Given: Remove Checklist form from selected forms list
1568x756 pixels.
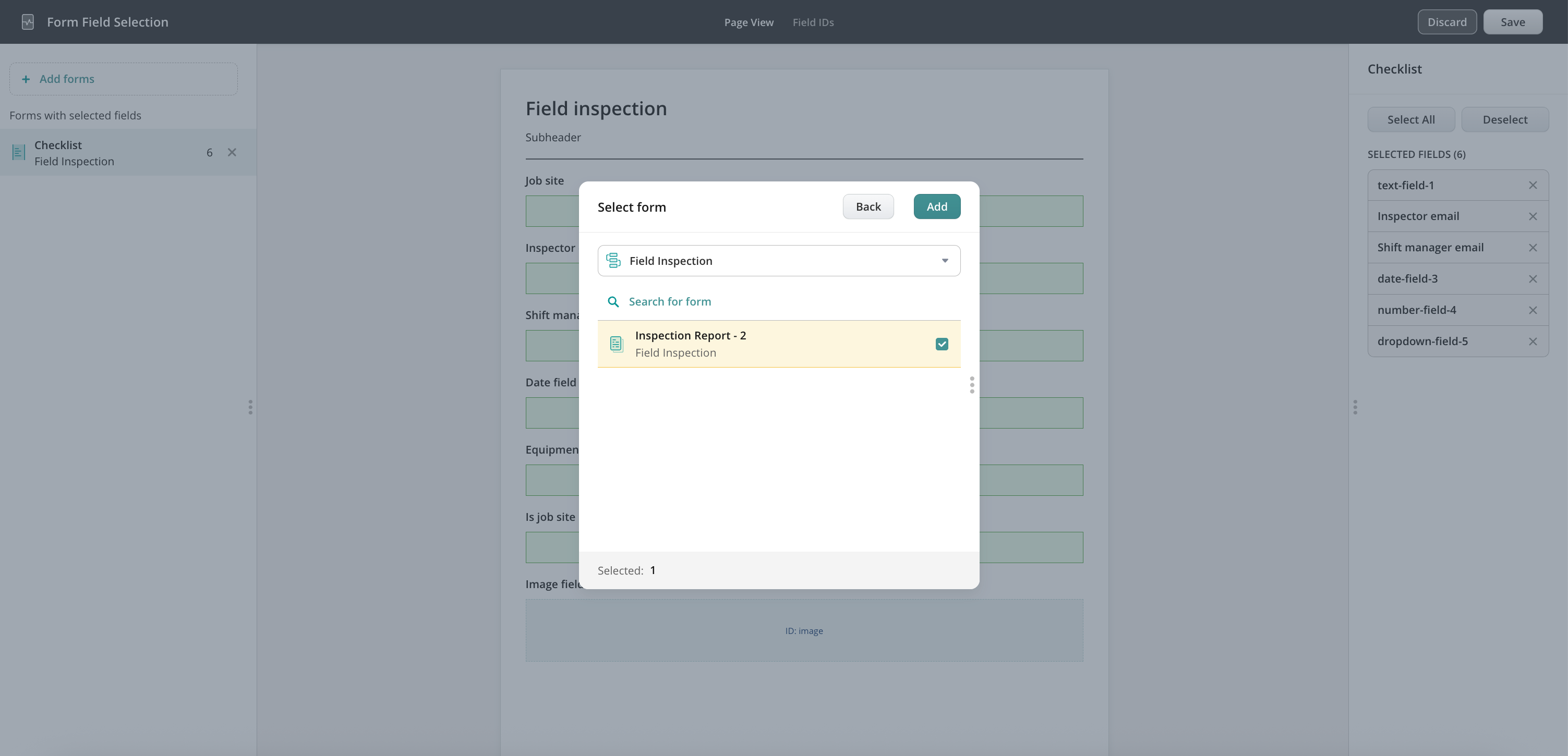Looking at the screenshot, I should pos(232,153).
